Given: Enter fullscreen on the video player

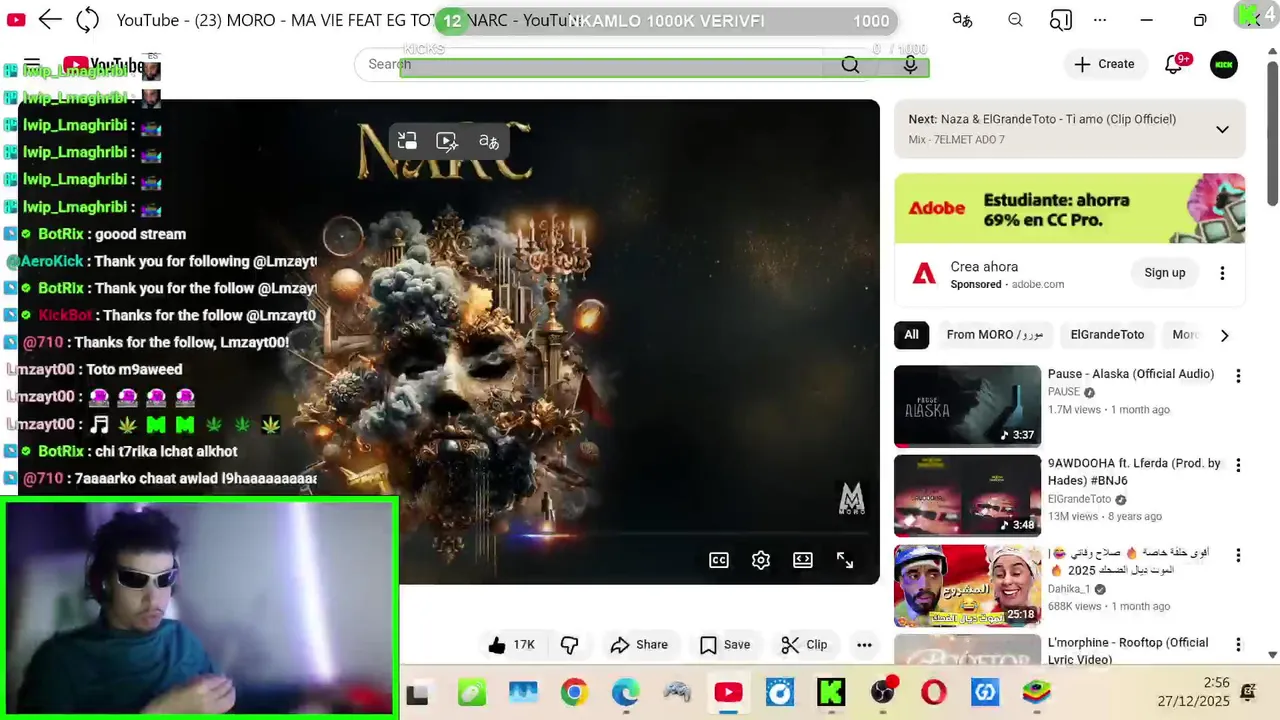Looking at the screenshot, I should tap(845, 560).
